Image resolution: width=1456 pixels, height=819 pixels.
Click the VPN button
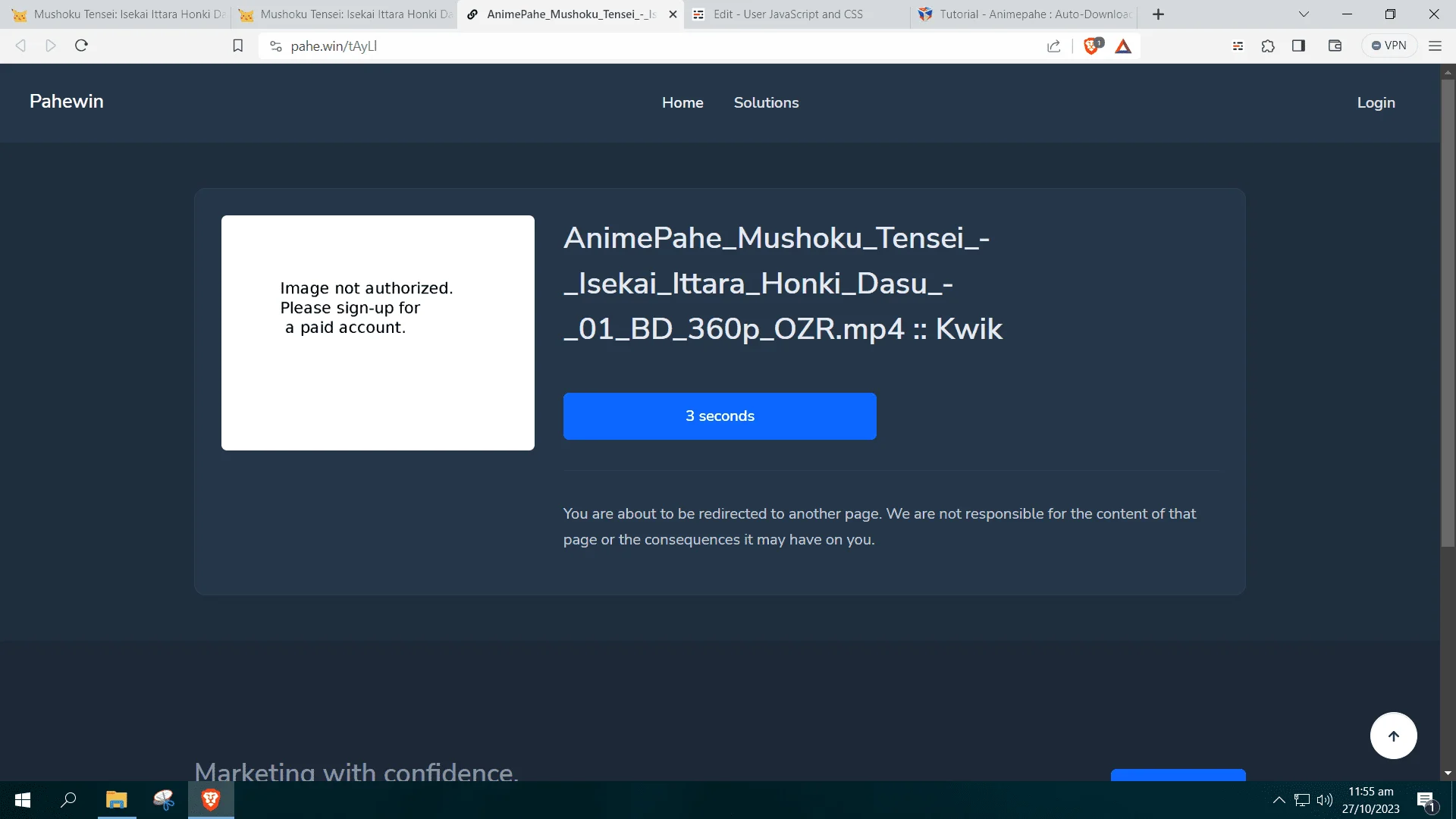(x=1389, y=45)
